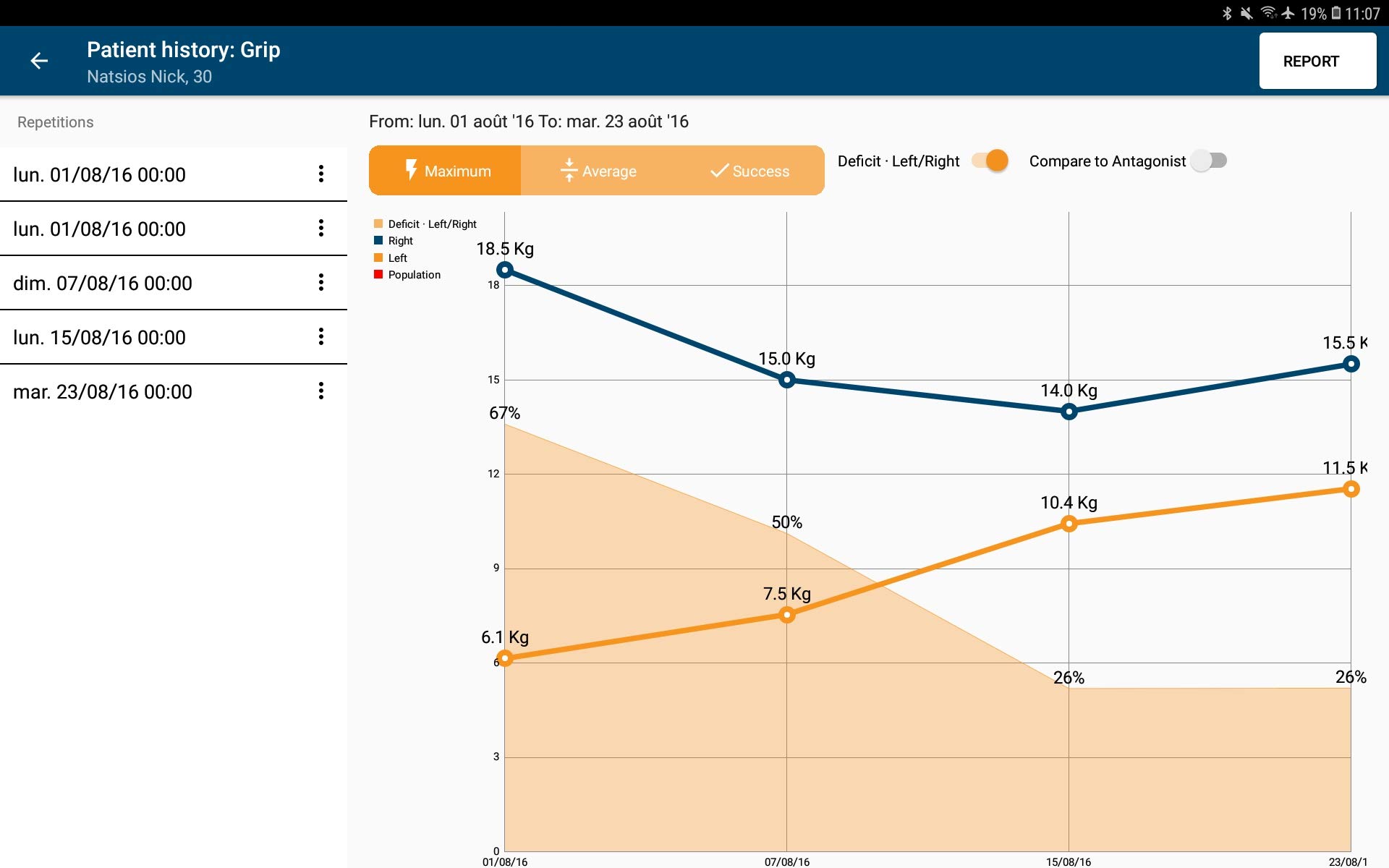This screenshot has width=1389, height=868.
Task: Tap the back arrow in header
Action: 39,61
